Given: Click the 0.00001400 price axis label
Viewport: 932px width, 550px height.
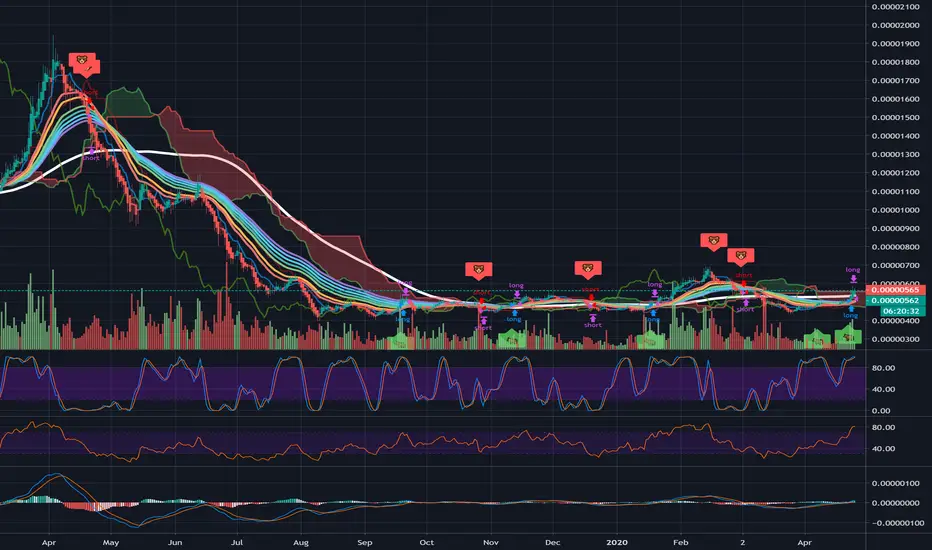Looking at the screenshot, I should 895,136.
